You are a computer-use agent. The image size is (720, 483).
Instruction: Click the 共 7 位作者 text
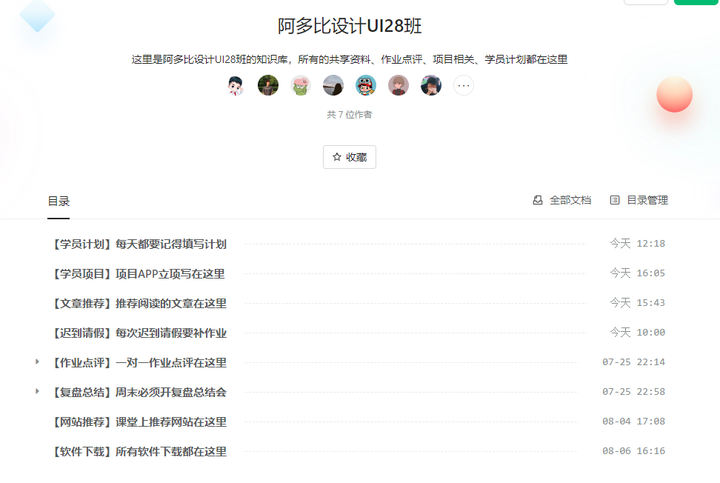[x=349, y=114]
